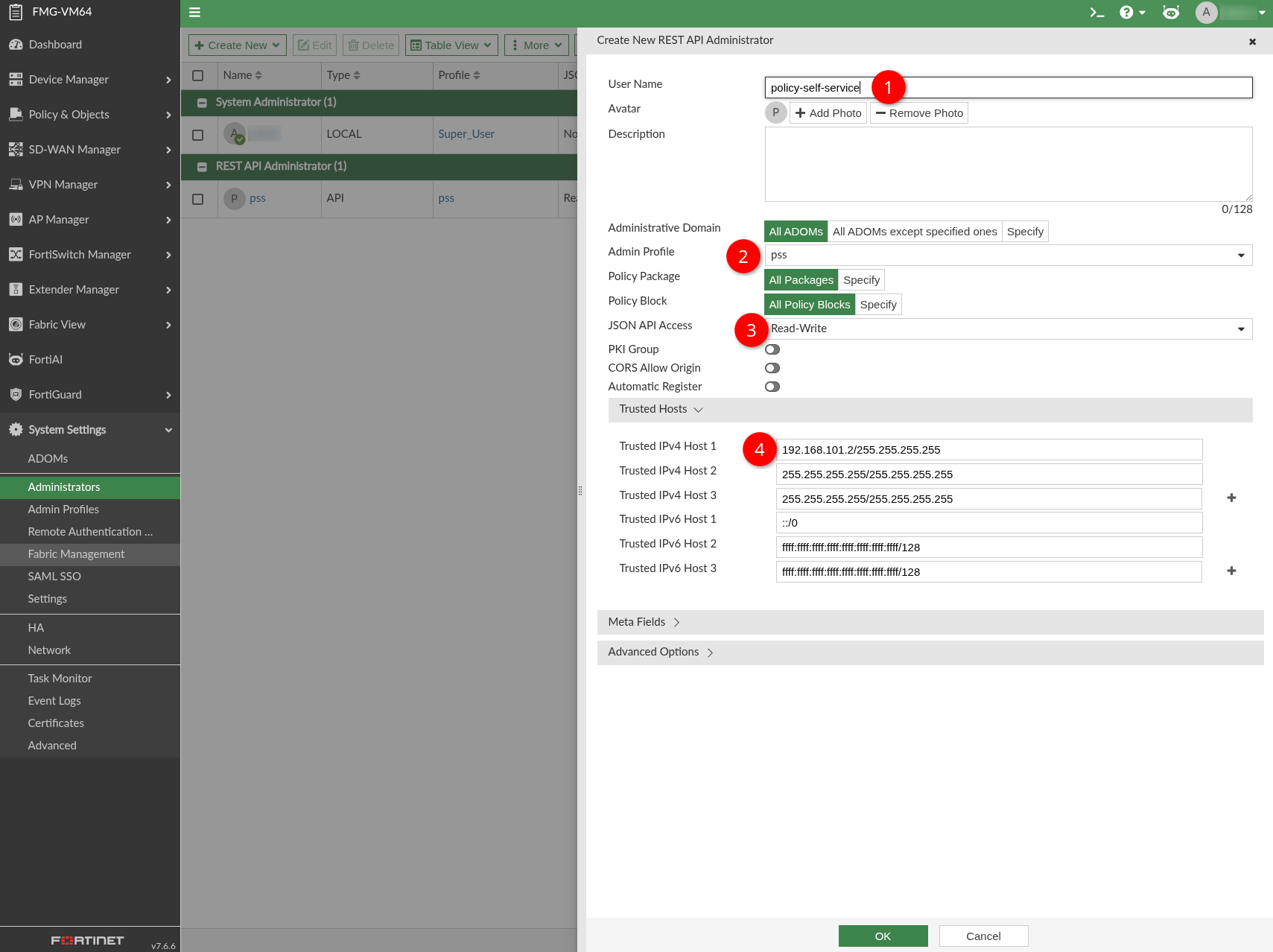The image size is (1273, 952).
Task: Sort table by Name column header
Action: [x=243, y=75]
